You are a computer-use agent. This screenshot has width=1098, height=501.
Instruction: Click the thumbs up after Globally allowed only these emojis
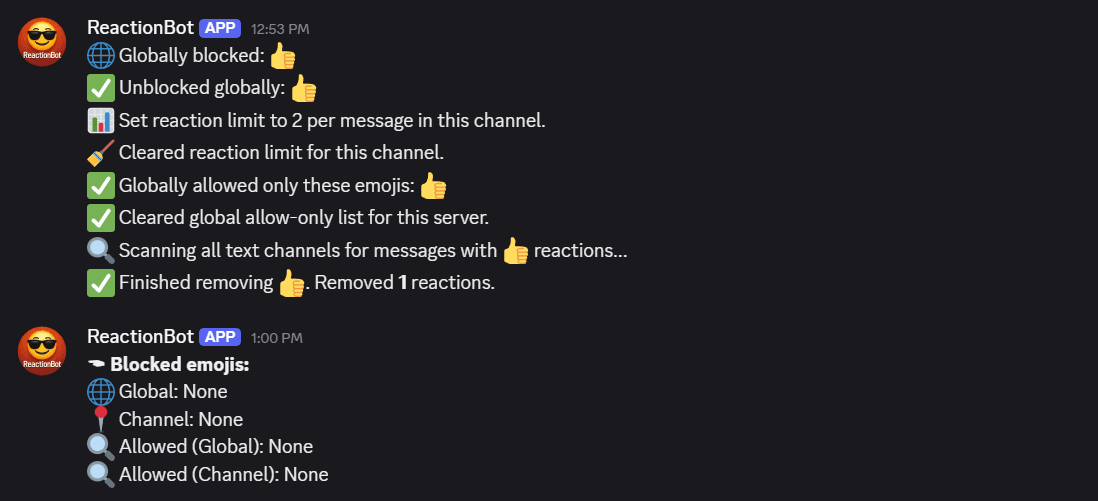point(433,186)
